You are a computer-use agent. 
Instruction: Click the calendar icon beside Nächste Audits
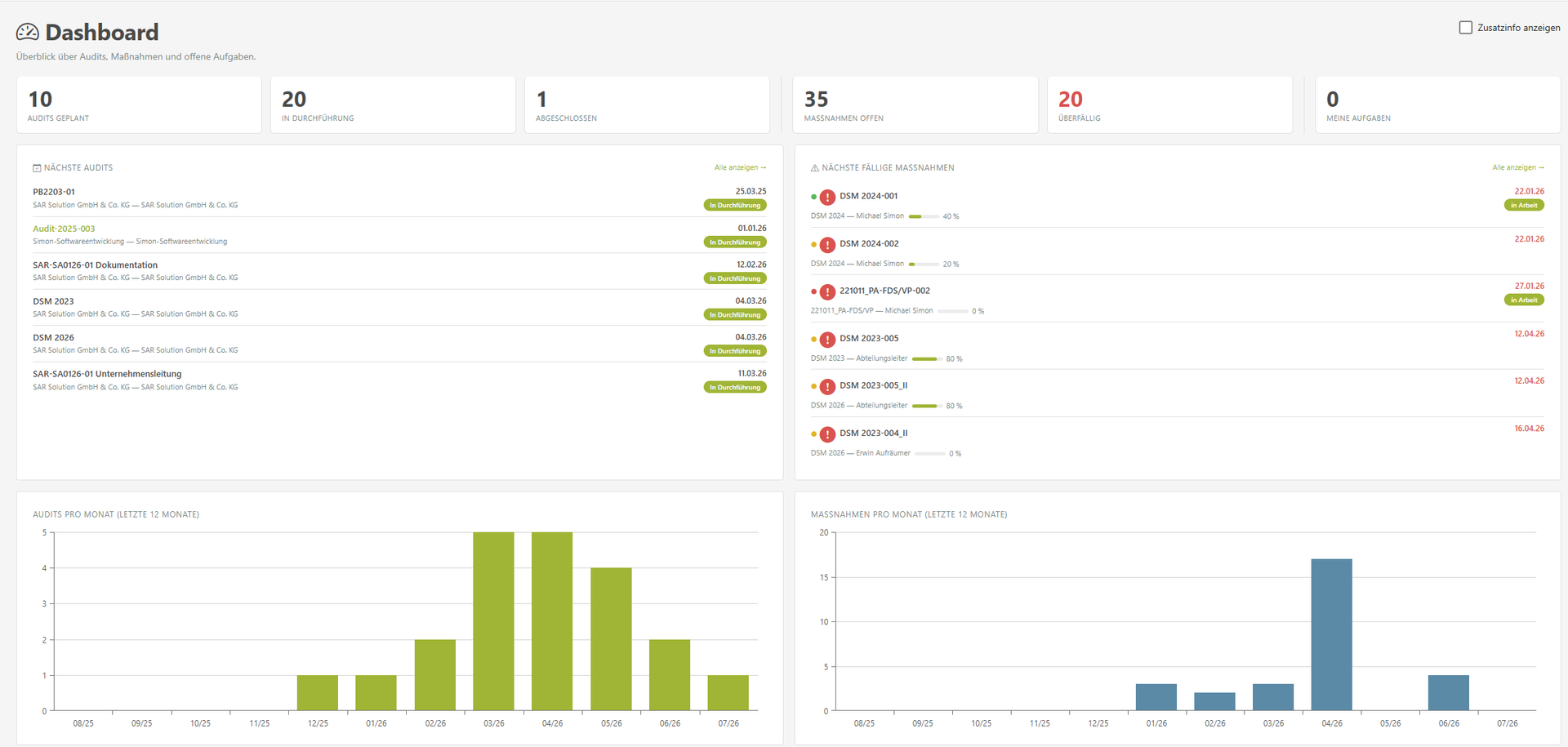click(x=37, y=168)
